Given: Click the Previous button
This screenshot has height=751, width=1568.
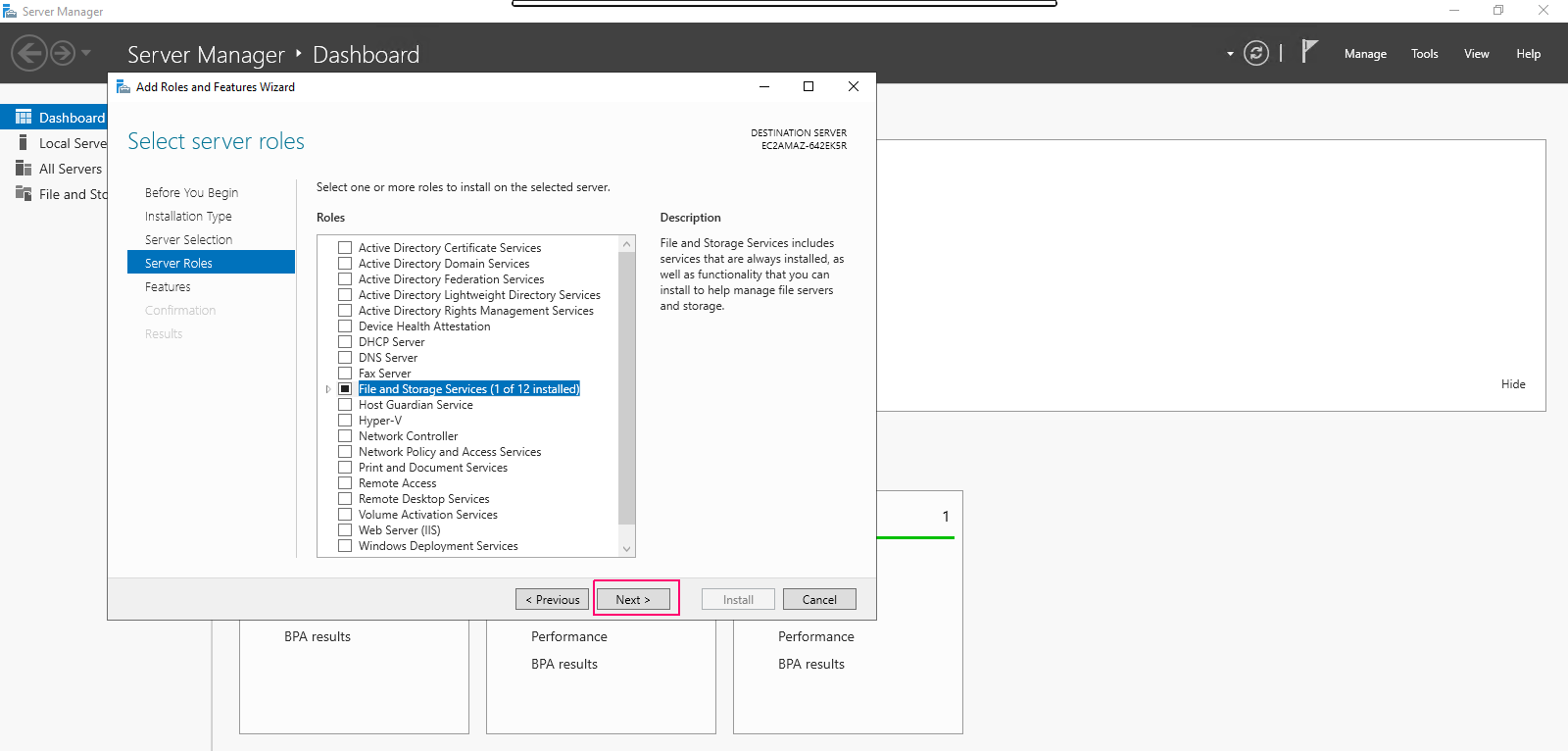Looking at the screenshot, I should 553,599.
